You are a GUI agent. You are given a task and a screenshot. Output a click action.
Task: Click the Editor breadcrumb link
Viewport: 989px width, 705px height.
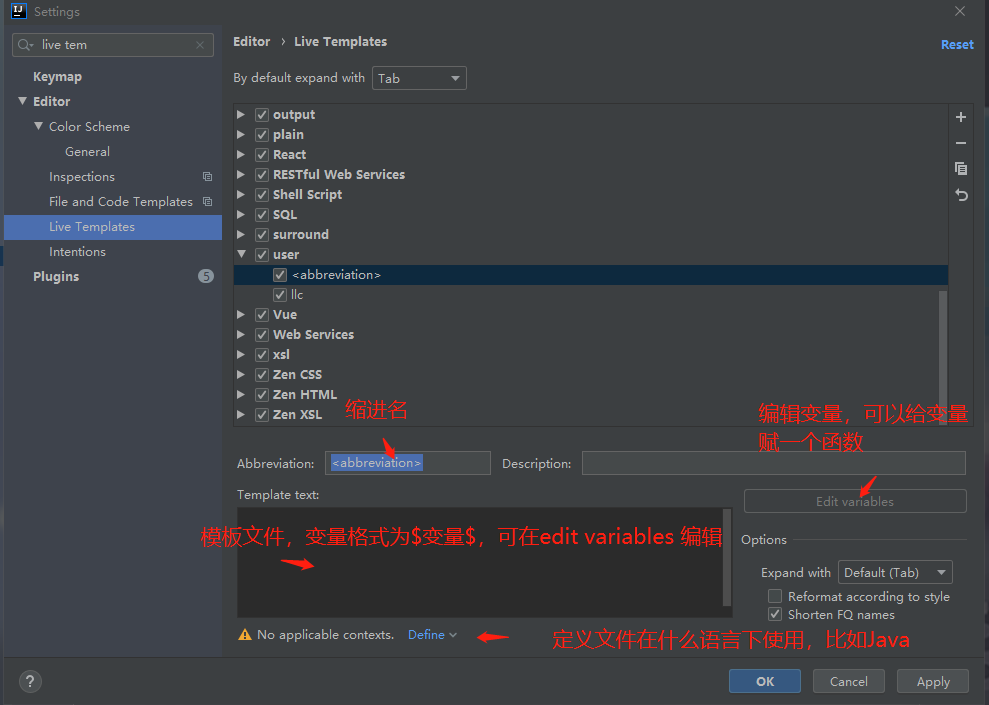pos(252,42)
